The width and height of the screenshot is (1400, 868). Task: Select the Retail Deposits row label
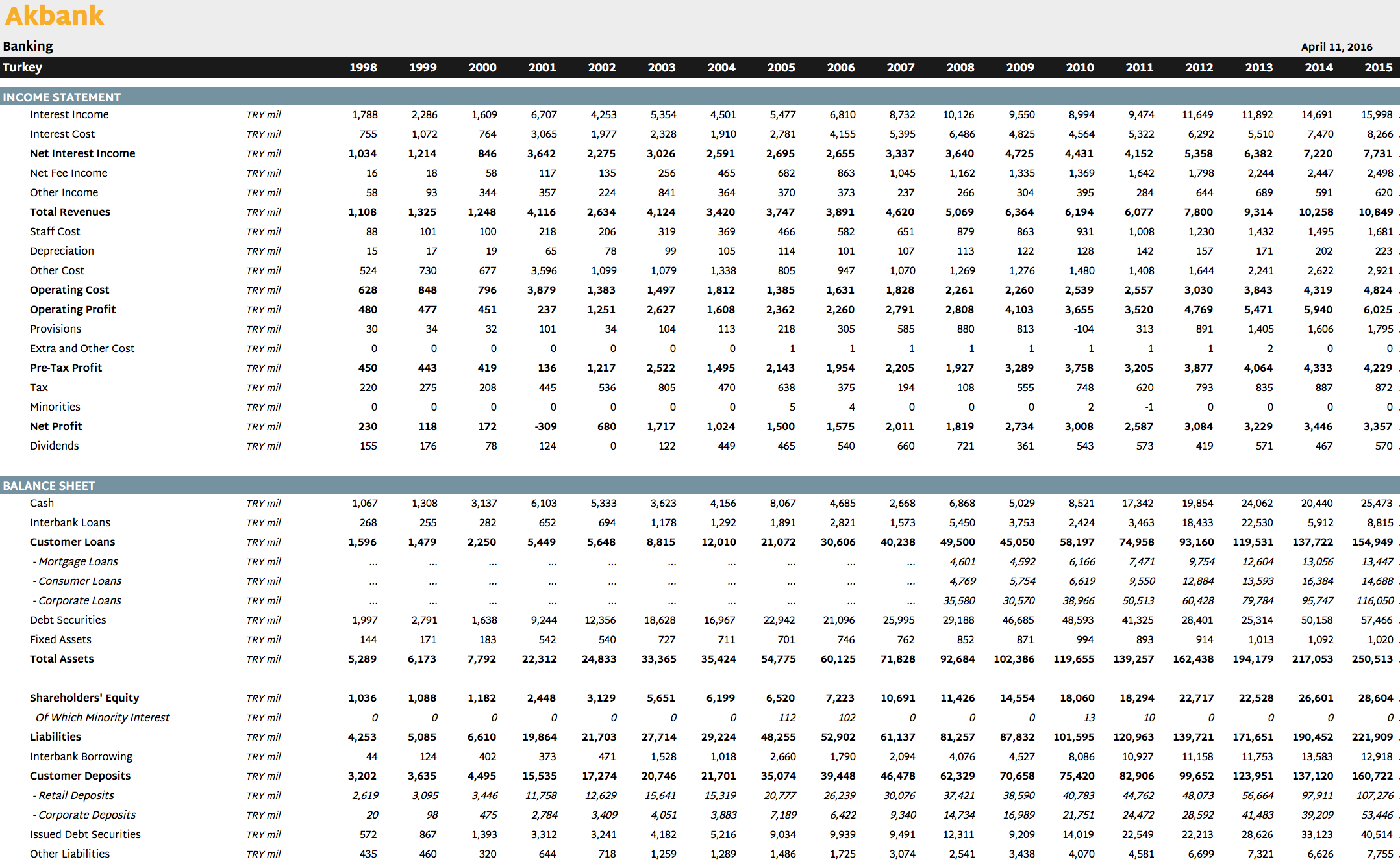tap(73, 795)
